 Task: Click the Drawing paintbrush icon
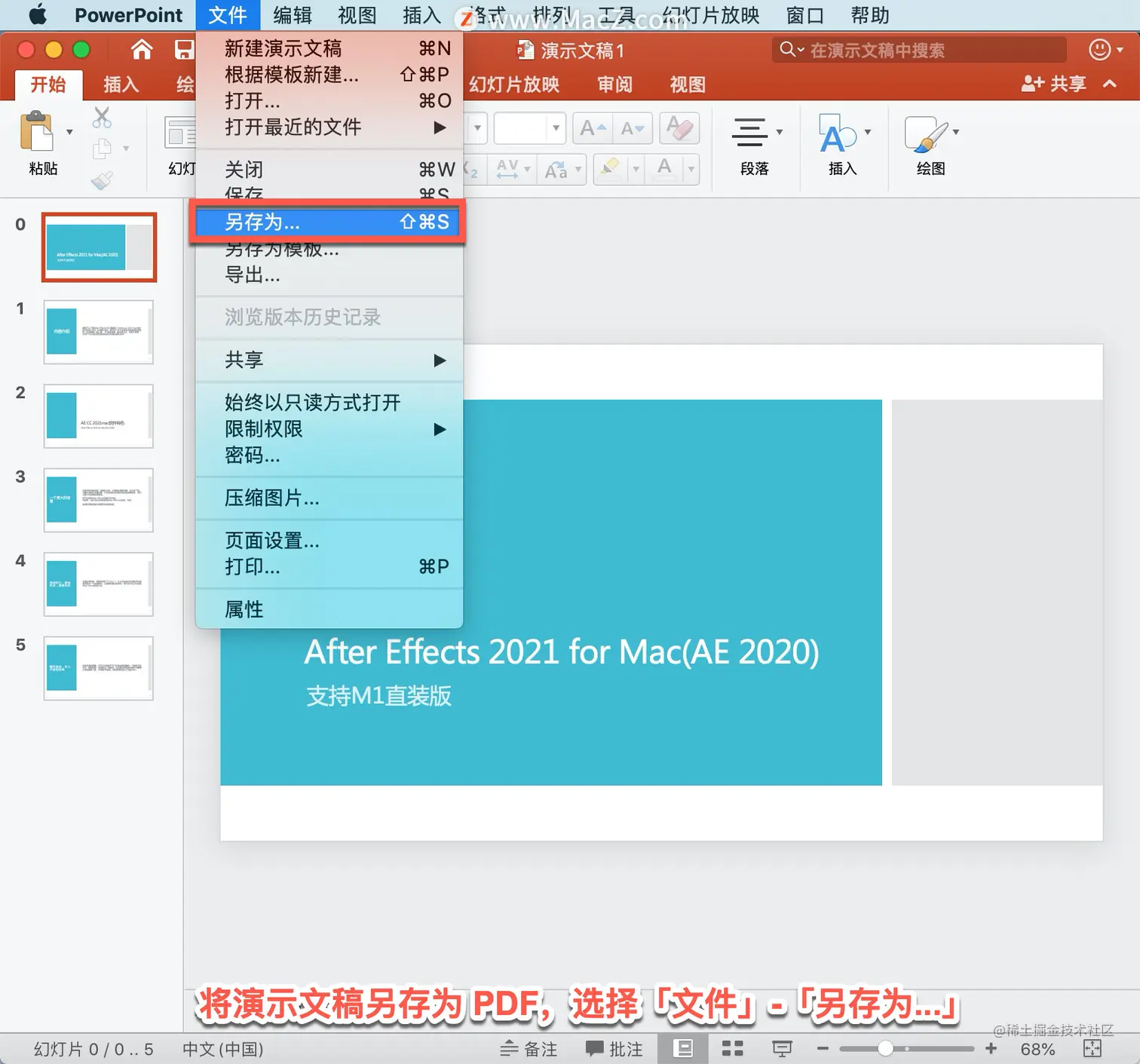pos(926,133)
